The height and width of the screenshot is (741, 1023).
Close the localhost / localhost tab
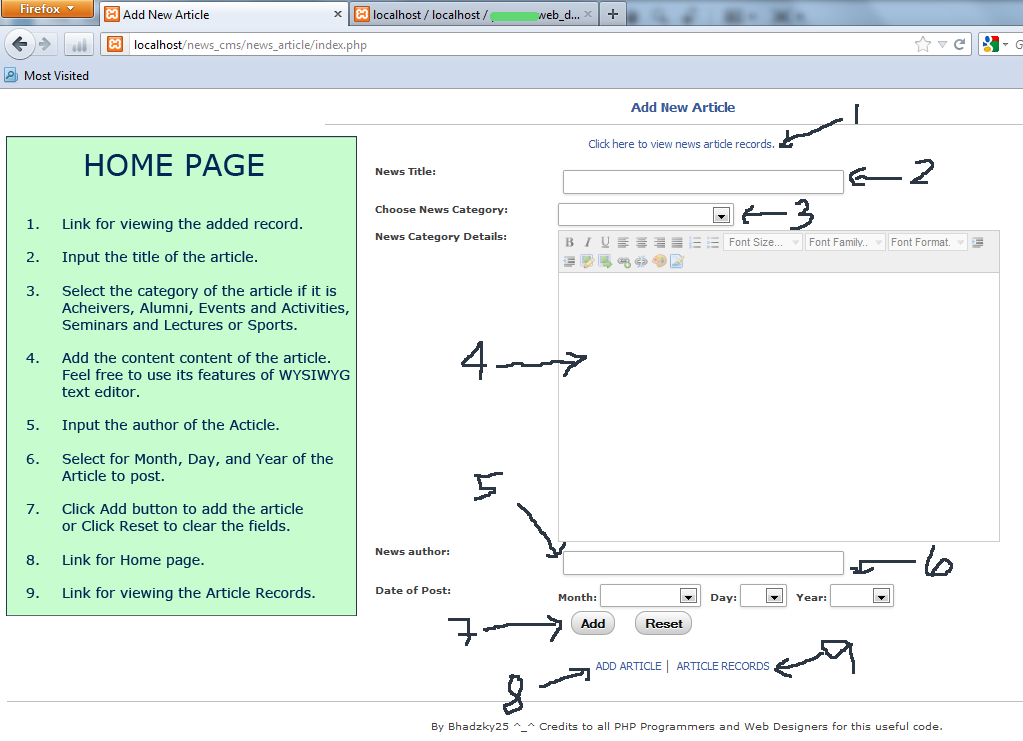pos(587,14)
